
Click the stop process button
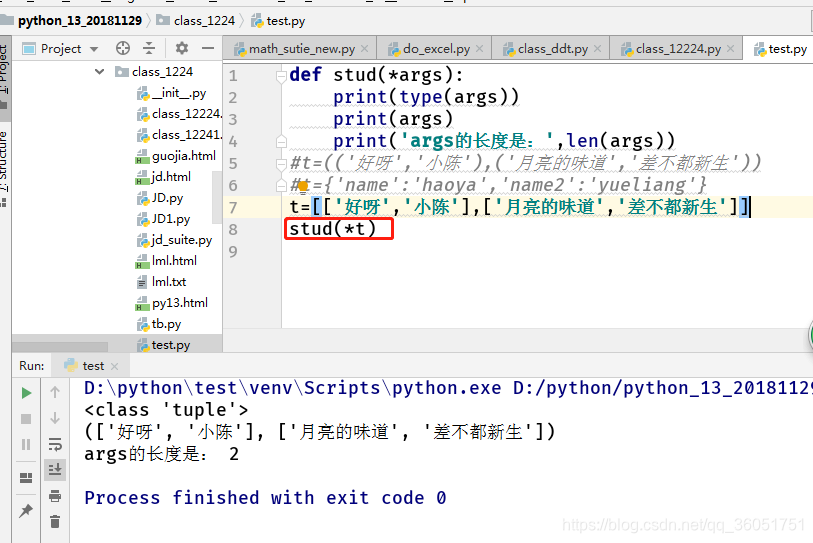pos(26,419)
